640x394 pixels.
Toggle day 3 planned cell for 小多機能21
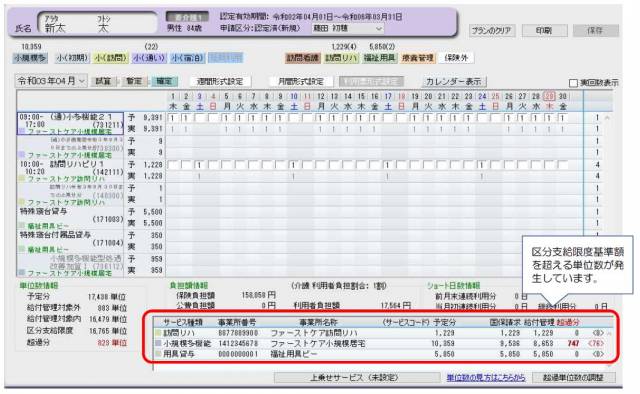click(200, 118)
